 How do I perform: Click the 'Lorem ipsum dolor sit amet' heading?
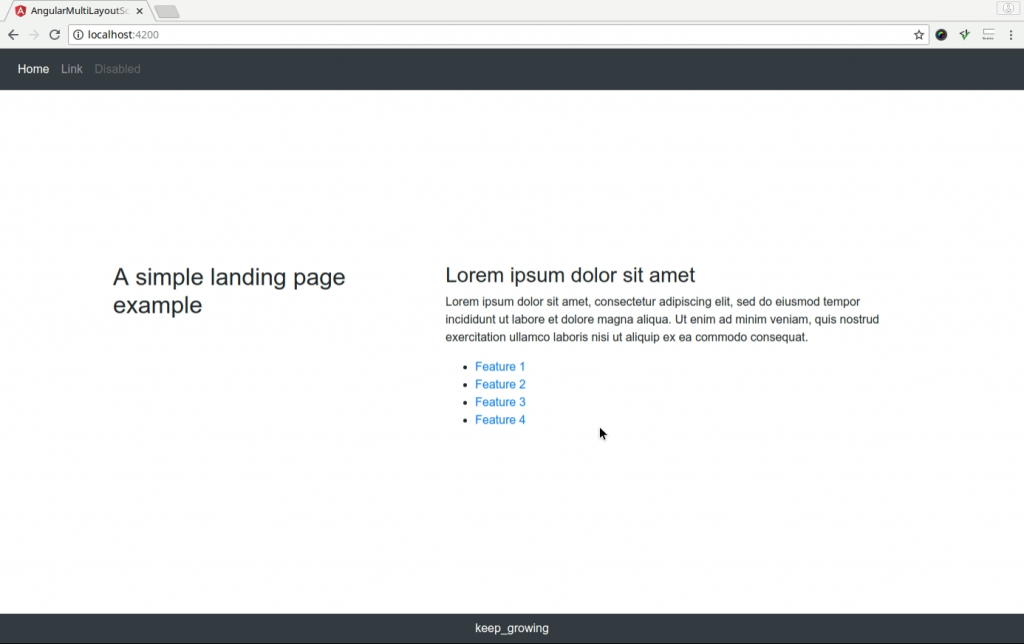570,275
